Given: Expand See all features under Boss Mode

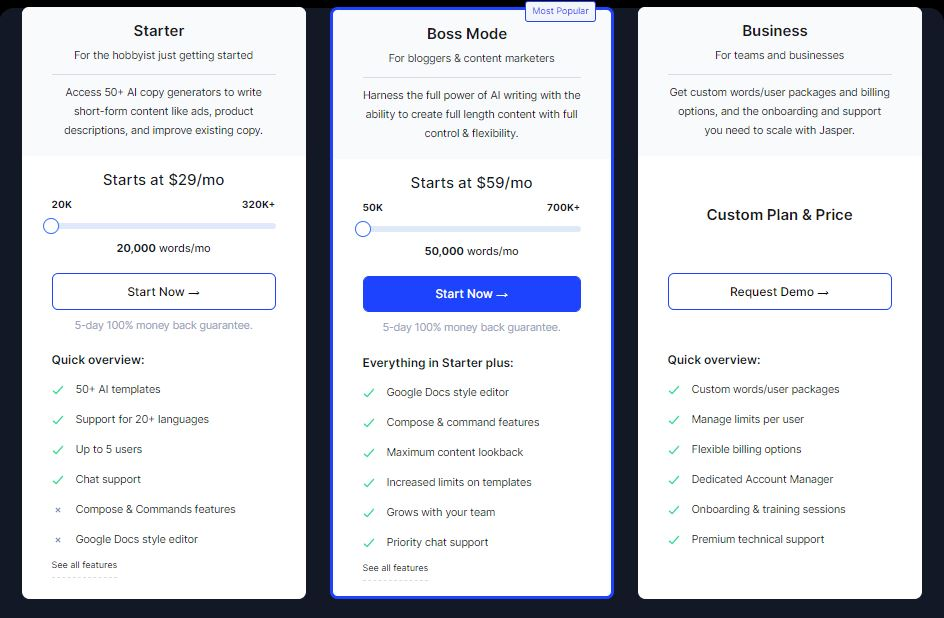Looking at the screenshot, I should coord(395,568).
